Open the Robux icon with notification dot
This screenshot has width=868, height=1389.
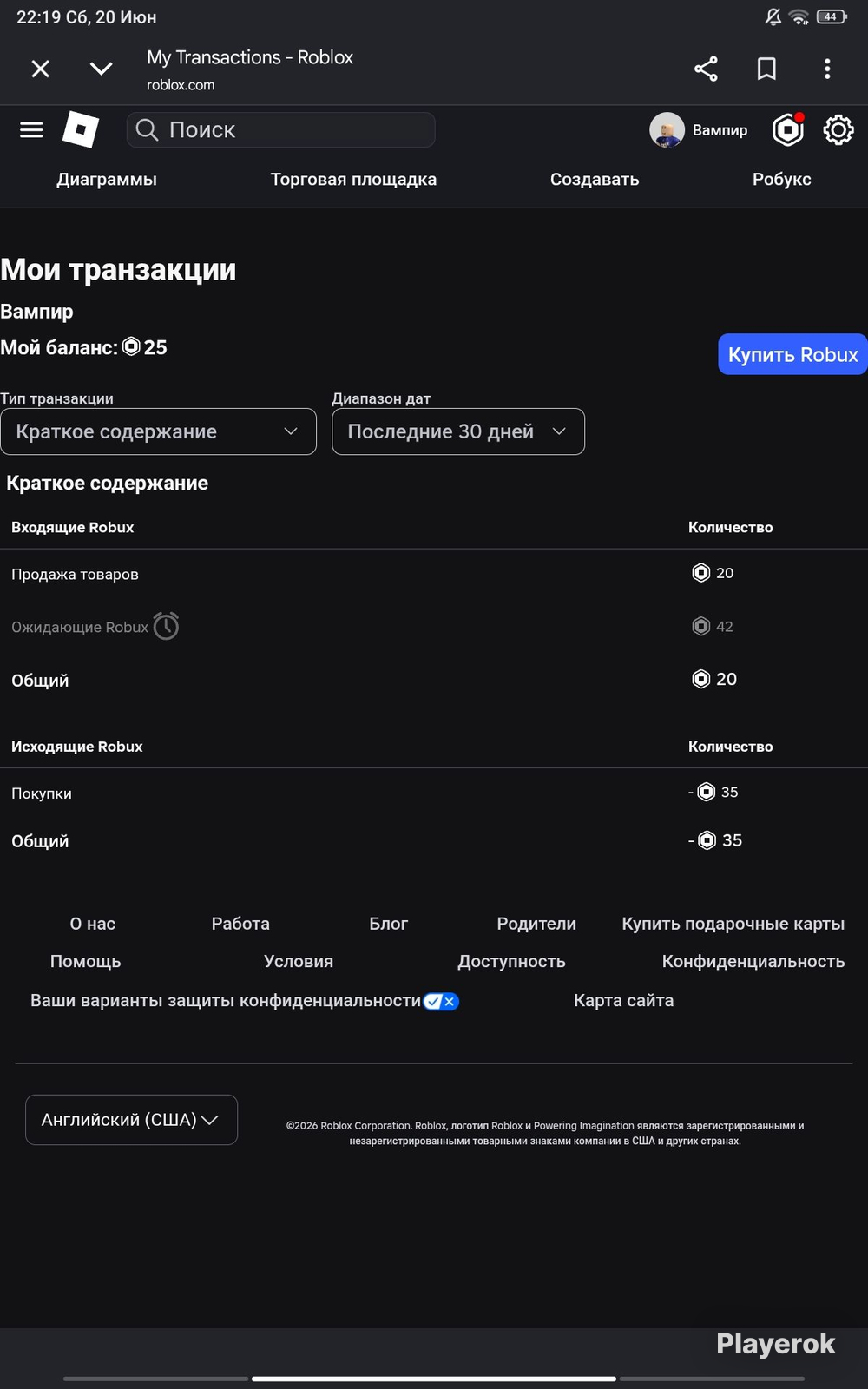(x=788, y=130)
